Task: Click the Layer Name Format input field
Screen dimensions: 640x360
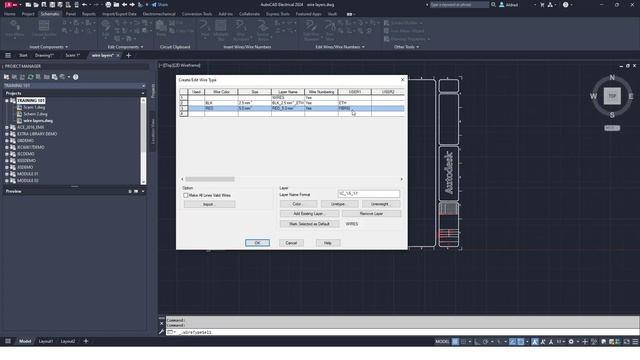Action: point(369,194)
